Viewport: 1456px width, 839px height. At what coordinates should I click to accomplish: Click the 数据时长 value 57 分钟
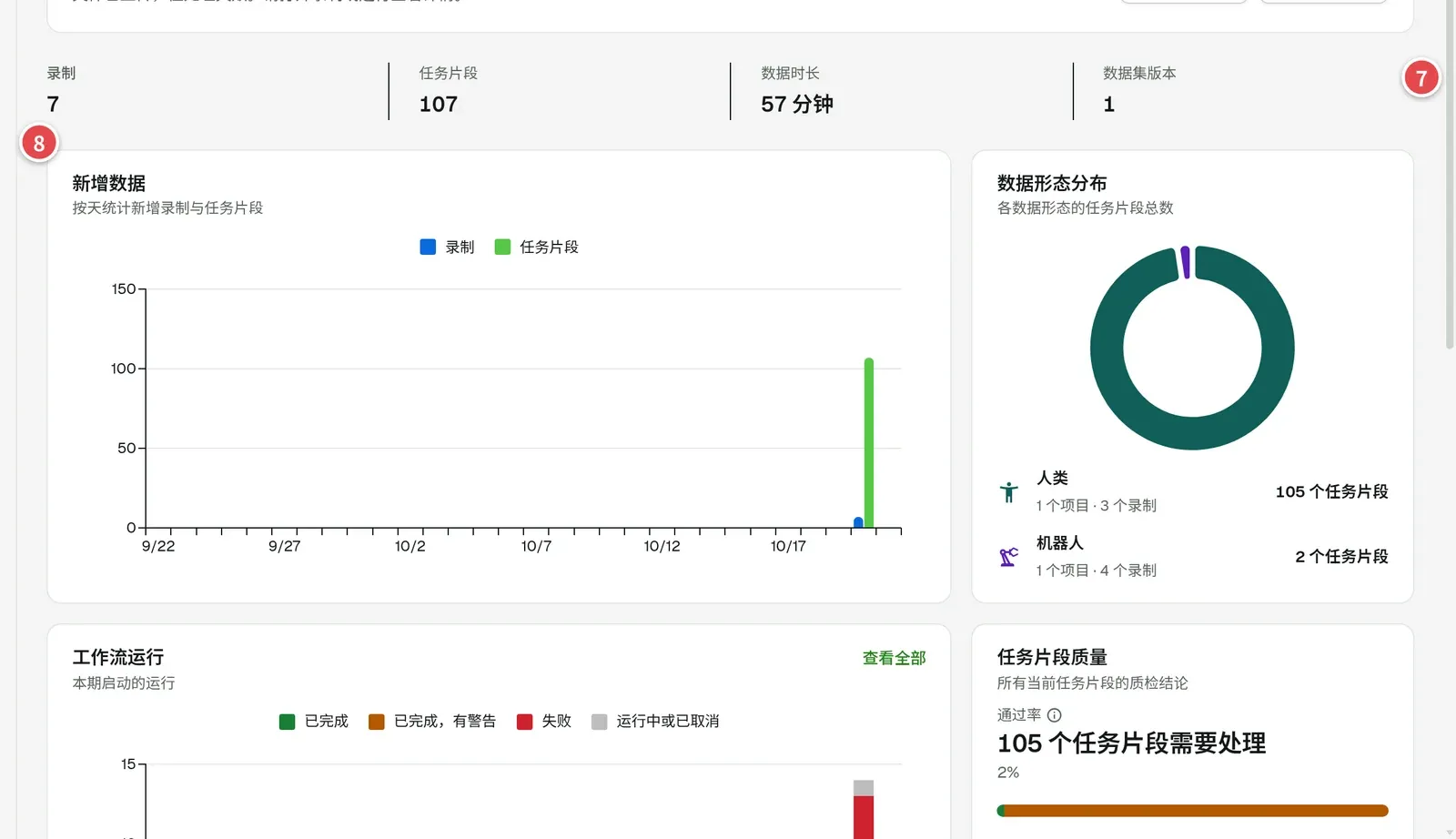click(797, 105)
